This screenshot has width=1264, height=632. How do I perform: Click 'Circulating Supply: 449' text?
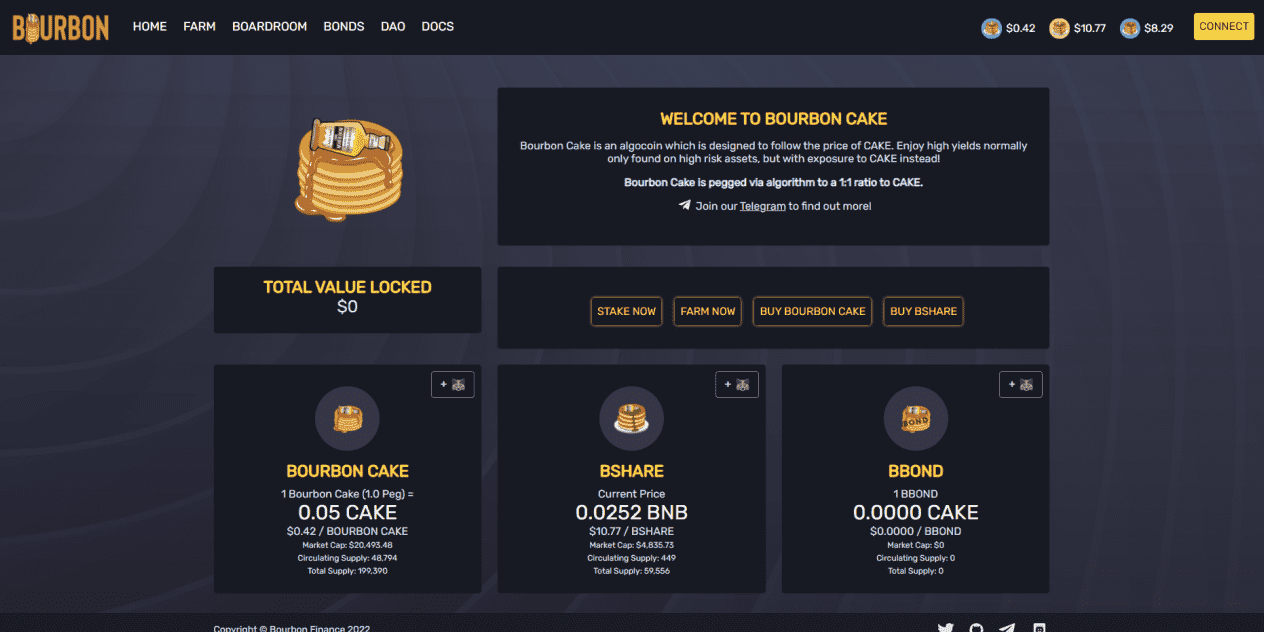(x=631, y=558)
